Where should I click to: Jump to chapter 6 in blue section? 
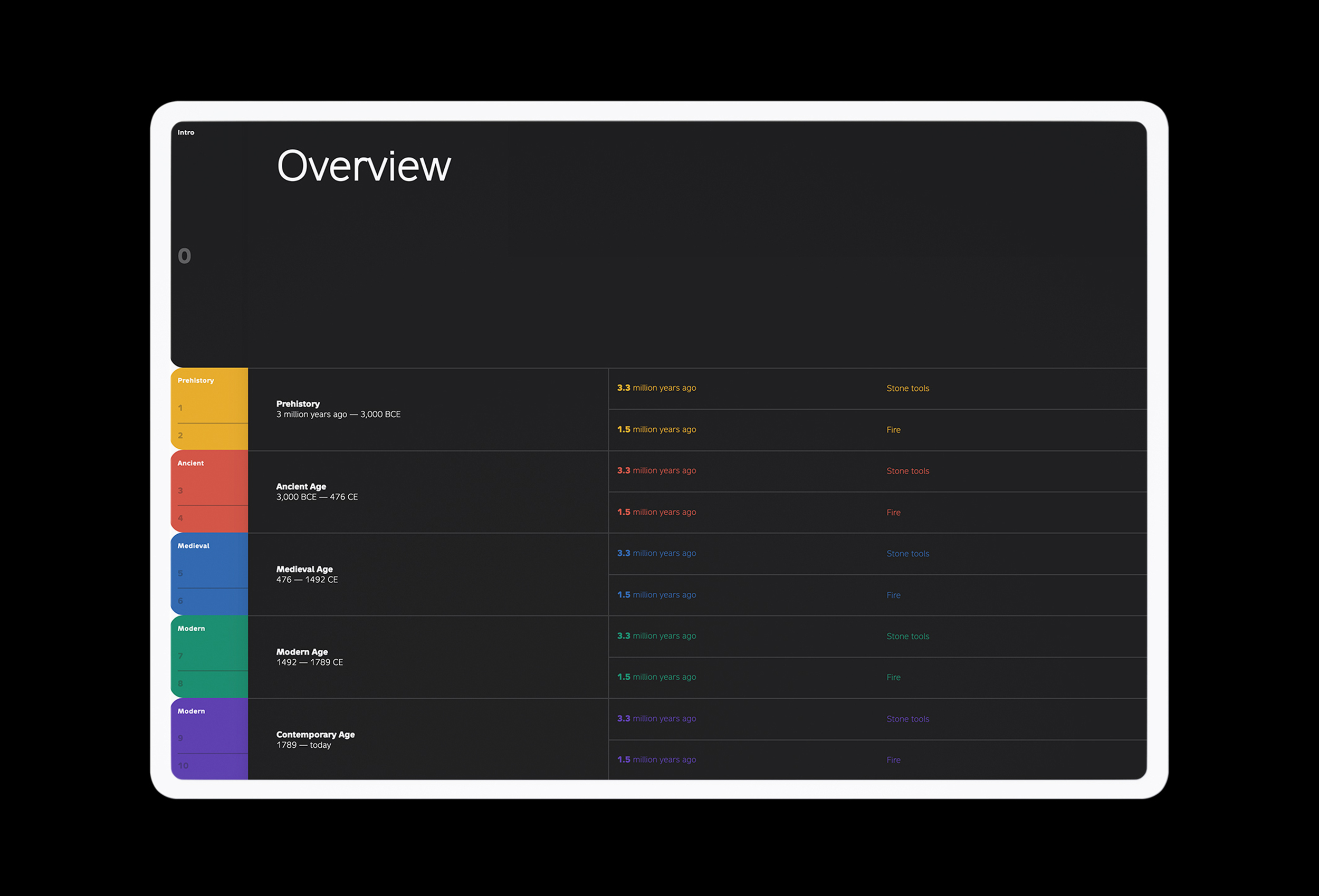(x=180, y=601)
